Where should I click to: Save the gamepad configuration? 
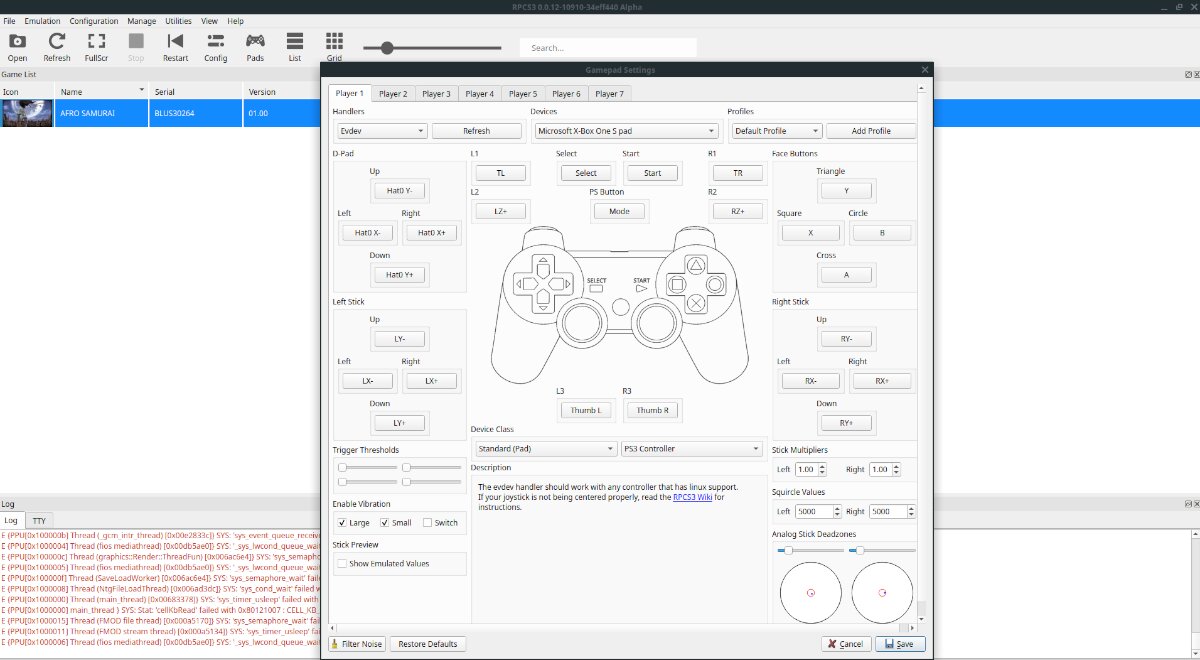tap(898, 643)
